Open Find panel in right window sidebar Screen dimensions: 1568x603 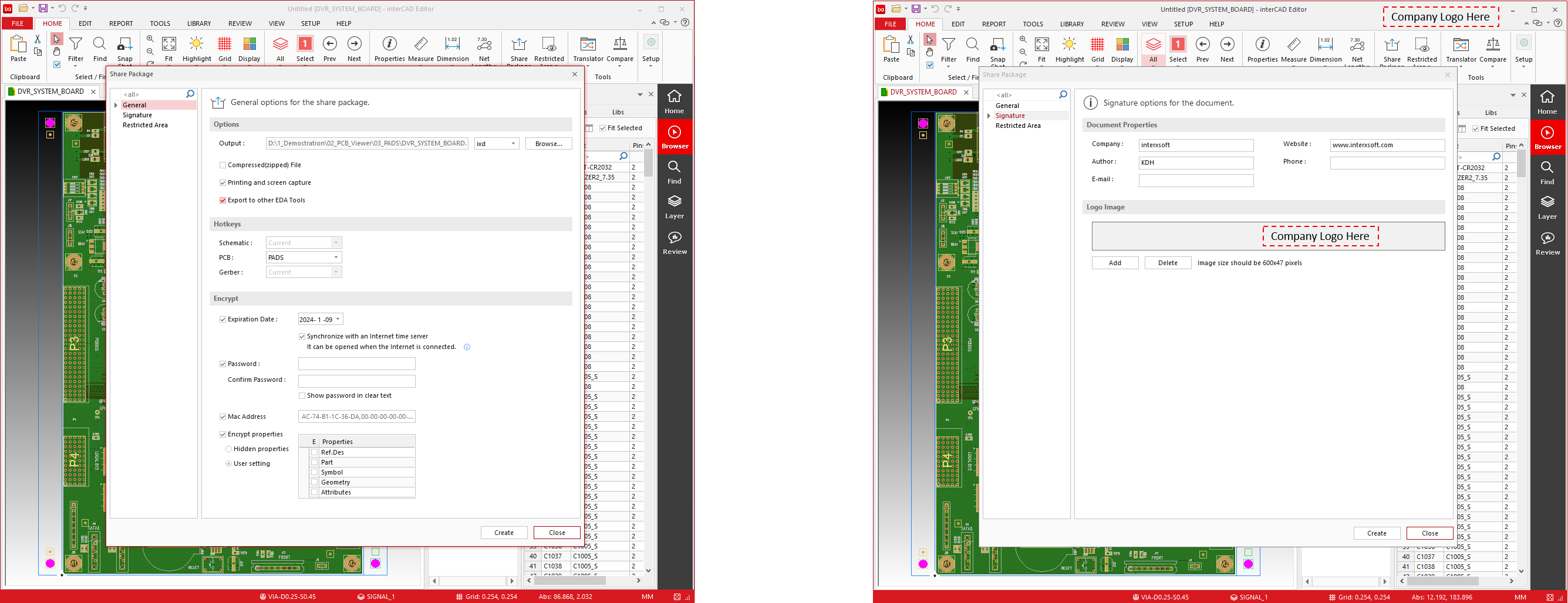point(1547,173)
